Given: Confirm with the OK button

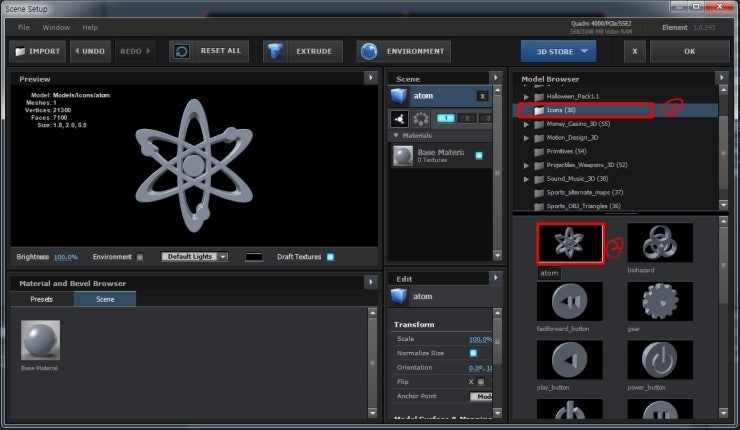Looking at the screenshot, I should point(690,51).
